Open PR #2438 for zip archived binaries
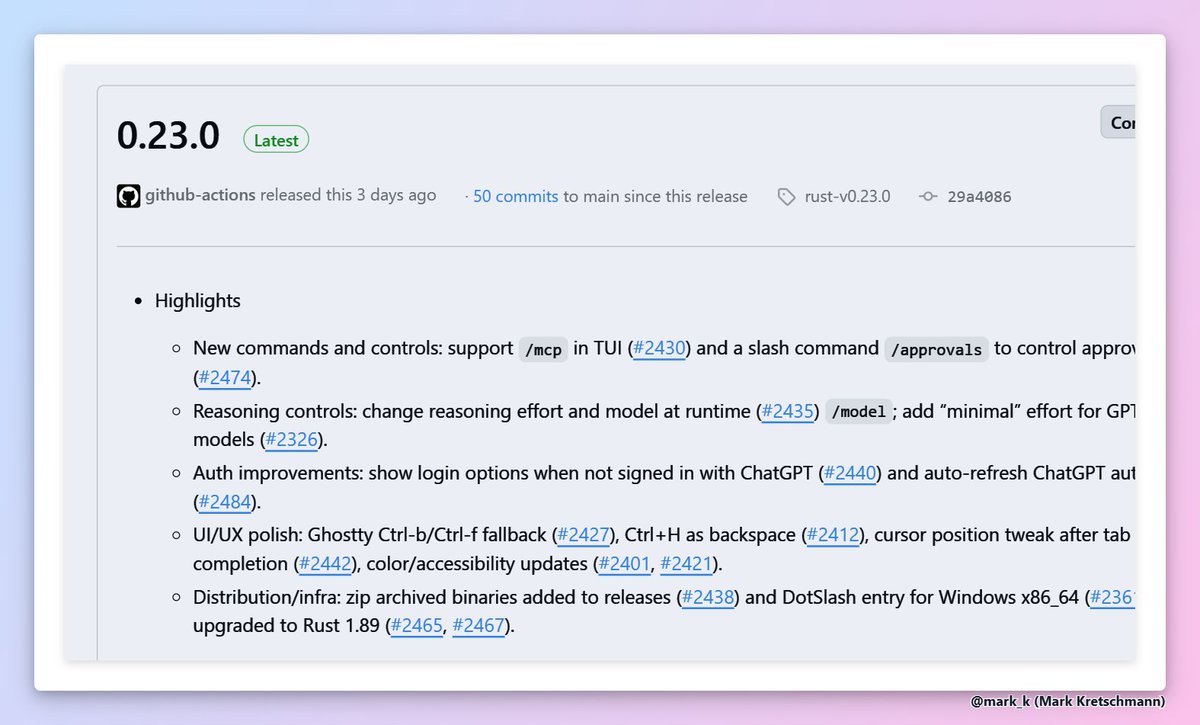 click(x=708, y=597)
